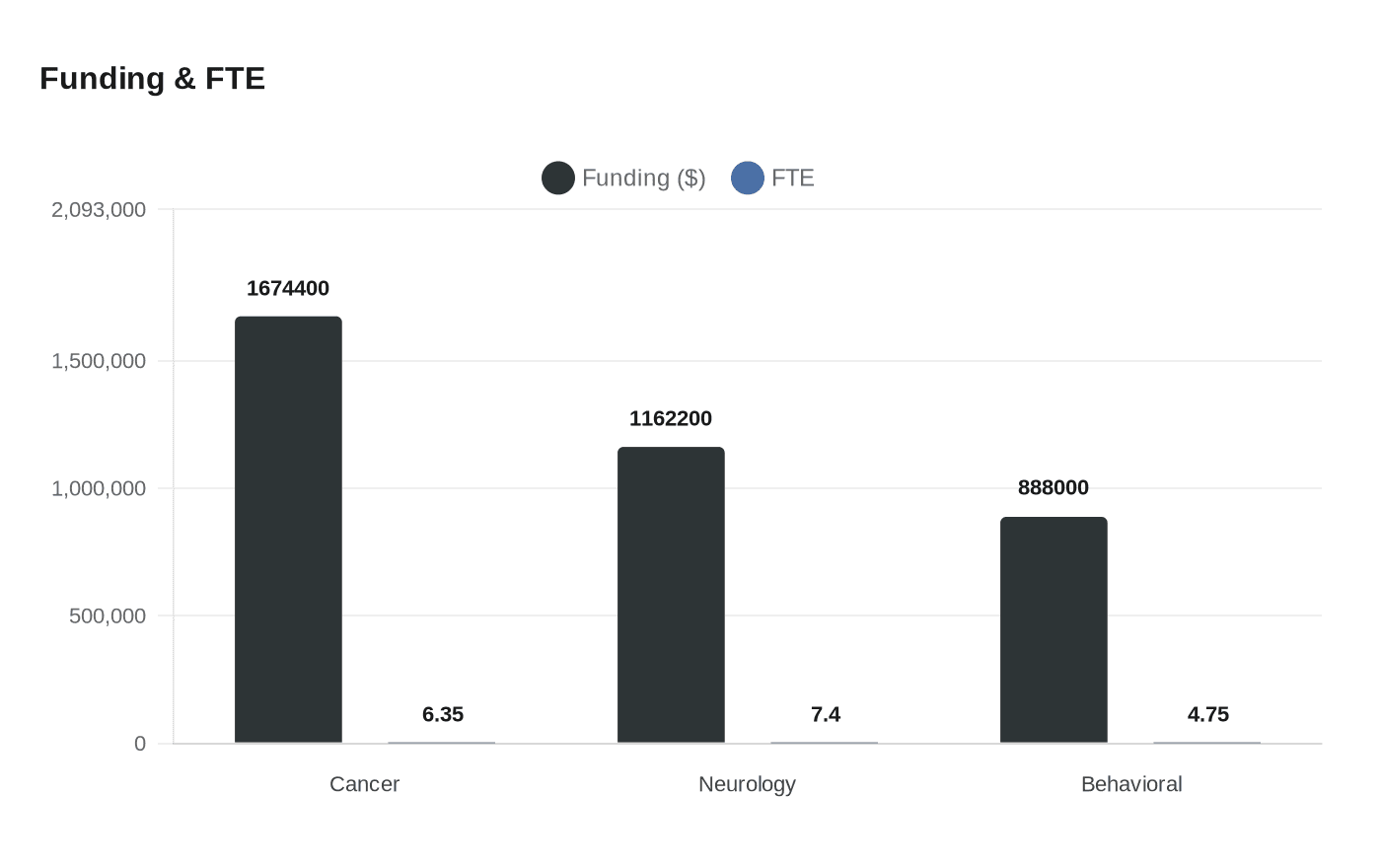Click the "FTE" legend text label
Image resolution: width=1381 pixels, height=868 pixels.
792,179
